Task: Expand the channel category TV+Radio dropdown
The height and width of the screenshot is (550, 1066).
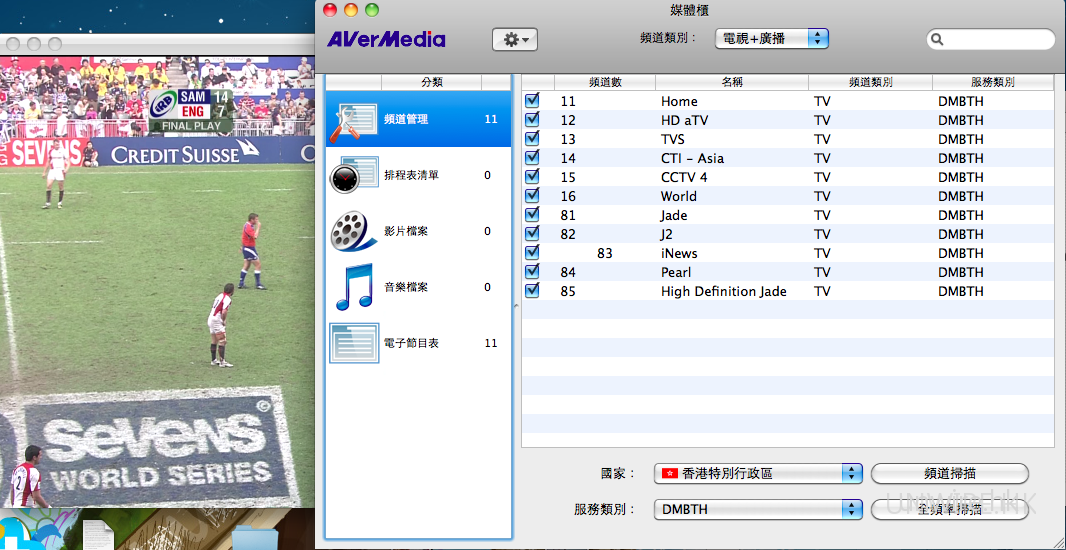Action: tap(772, 39)
